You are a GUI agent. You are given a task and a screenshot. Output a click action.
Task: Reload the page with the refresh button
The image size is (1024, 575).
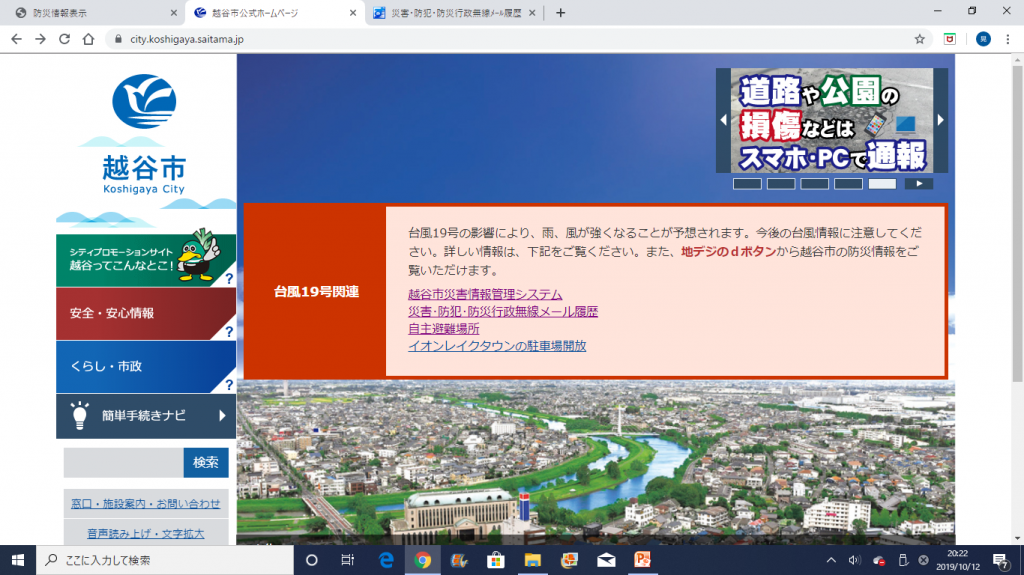[x=65, y=39]
